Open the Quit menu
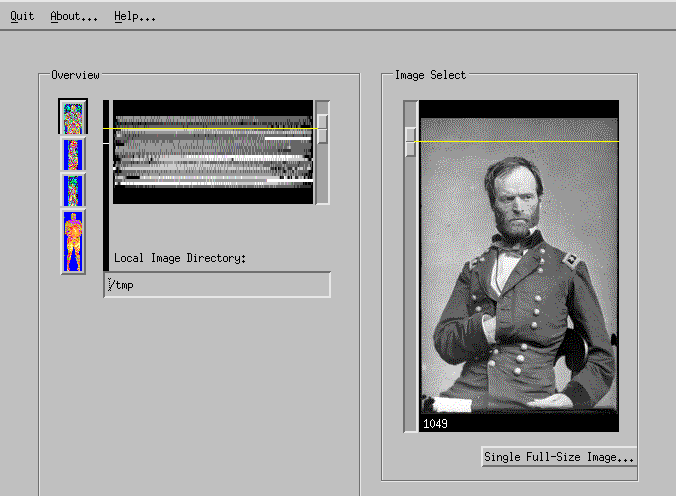The height and width of the screenshot is (496, 676). (x=22, y=16)
